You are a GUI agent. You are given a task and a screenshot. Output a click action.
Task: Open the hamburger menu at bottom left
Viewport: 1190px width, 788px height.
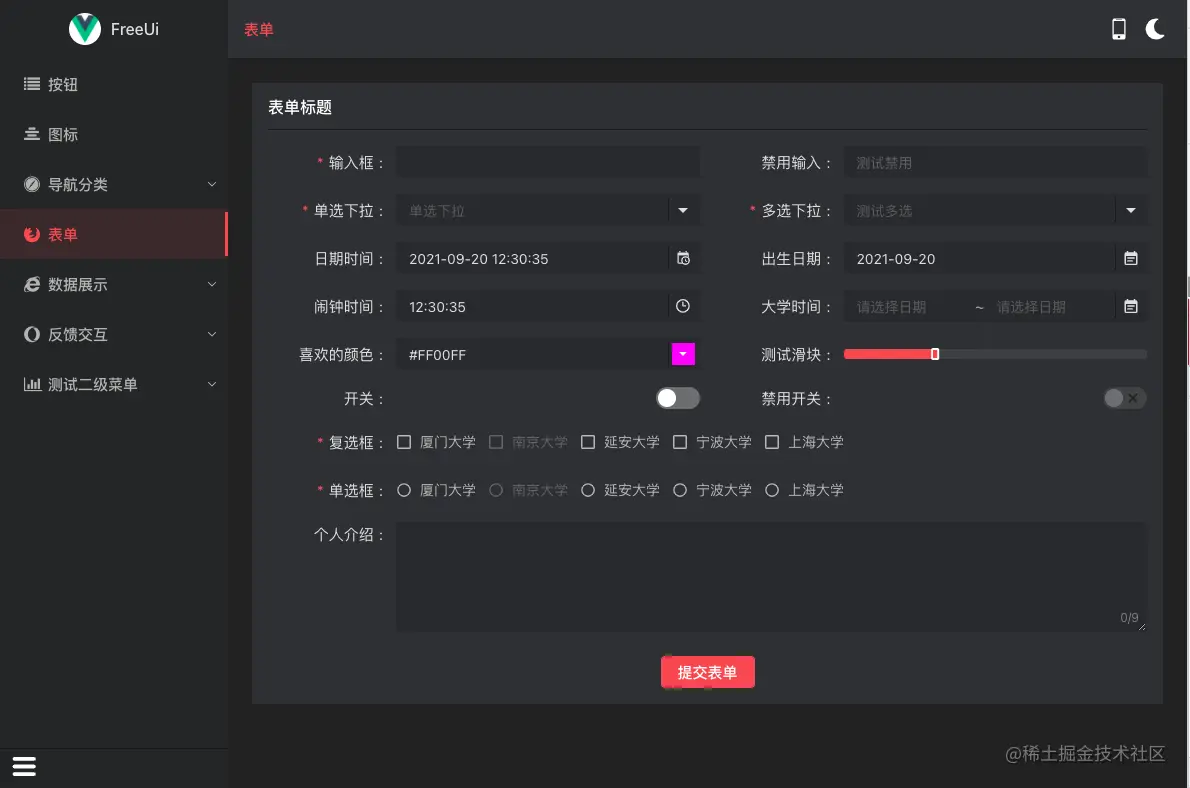(23, 766)
